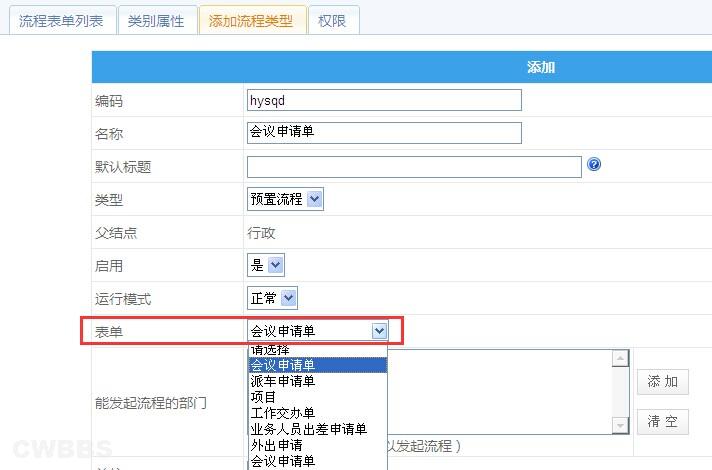The image size is (712, 470).
Task: Switch to the 类别属性 tab
Action: pos(157,21)
